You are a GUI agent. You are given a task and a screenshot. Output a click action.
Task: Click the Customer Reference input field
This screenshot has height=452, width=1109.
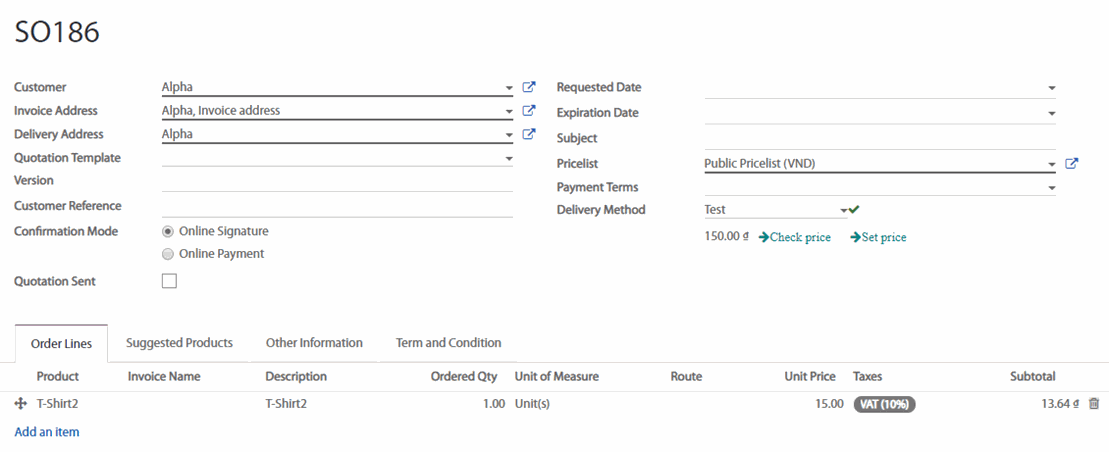337,206
